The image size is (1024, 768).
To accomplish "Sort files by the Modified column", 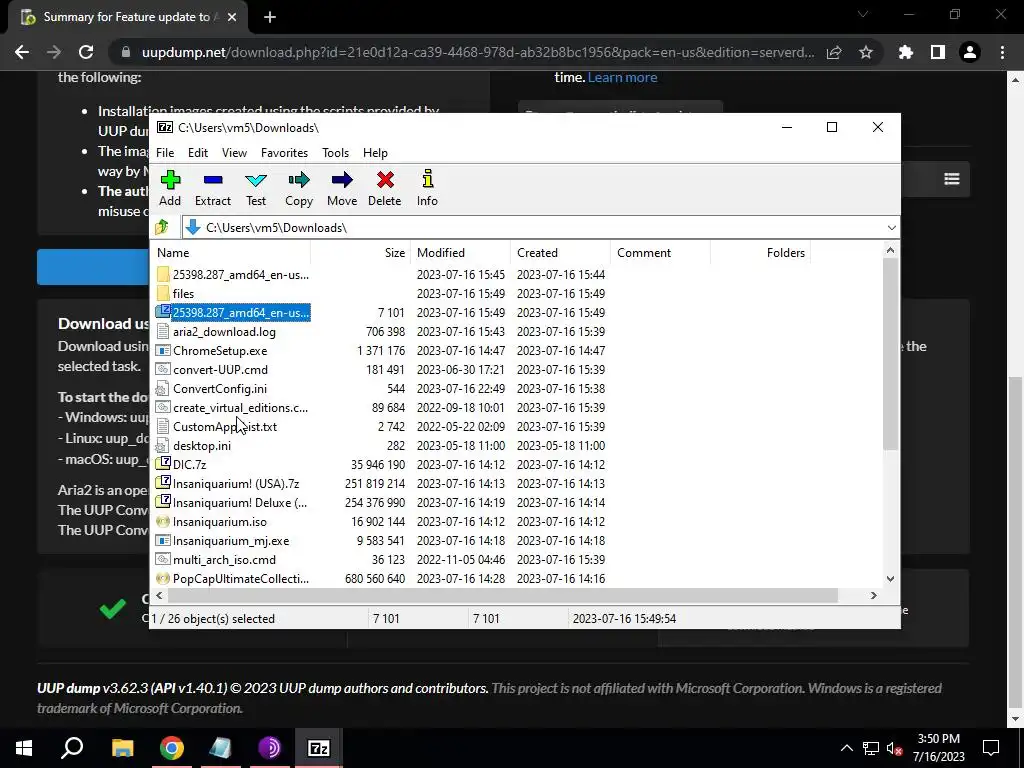I will click(x=460, y=253).
